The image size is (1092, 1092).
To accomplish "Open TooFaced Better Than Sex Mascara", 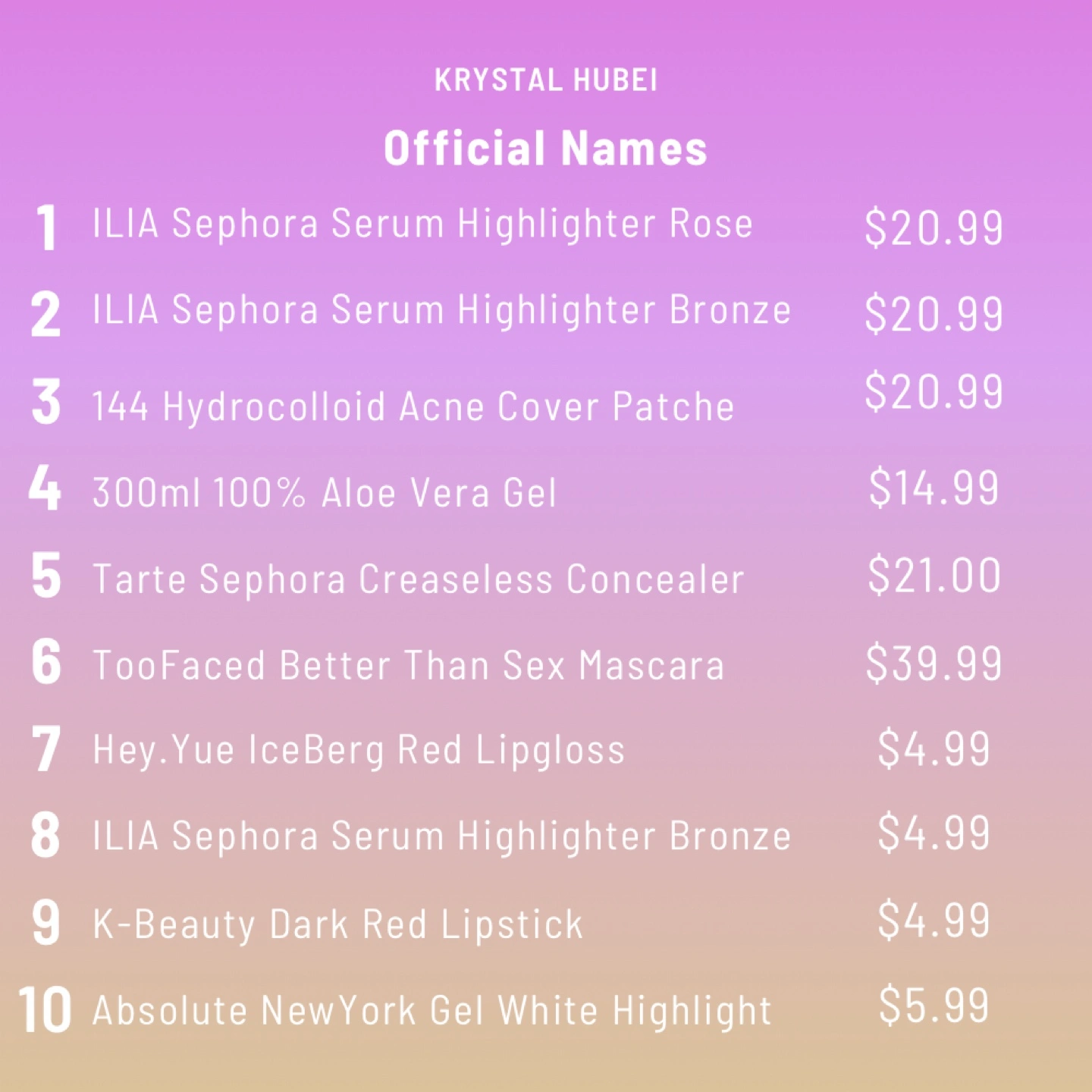I will click(x=409, y=665).
